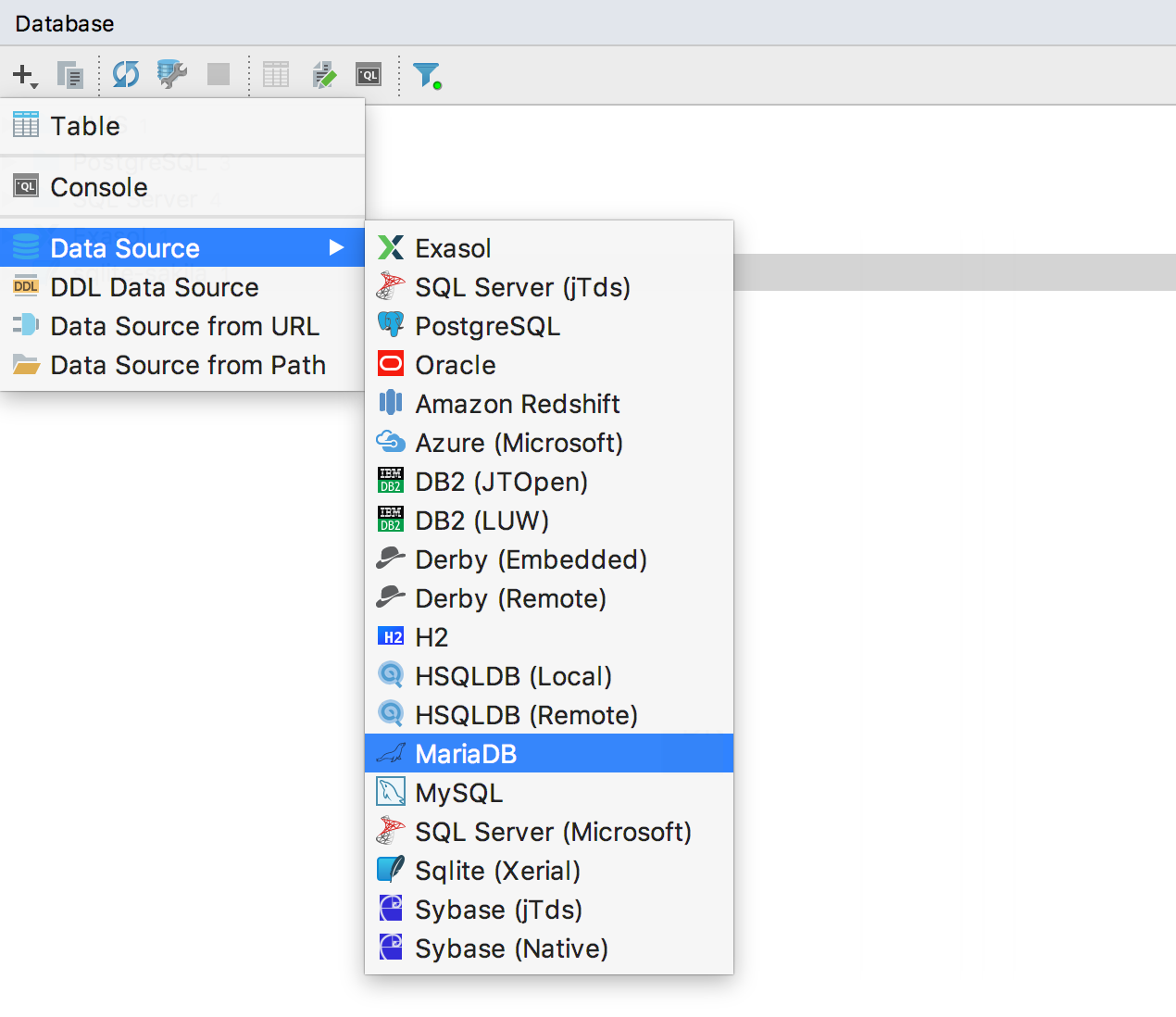Click the Table Editor grid icon
Screen dimensions: 1176x1017
point(276,74)
